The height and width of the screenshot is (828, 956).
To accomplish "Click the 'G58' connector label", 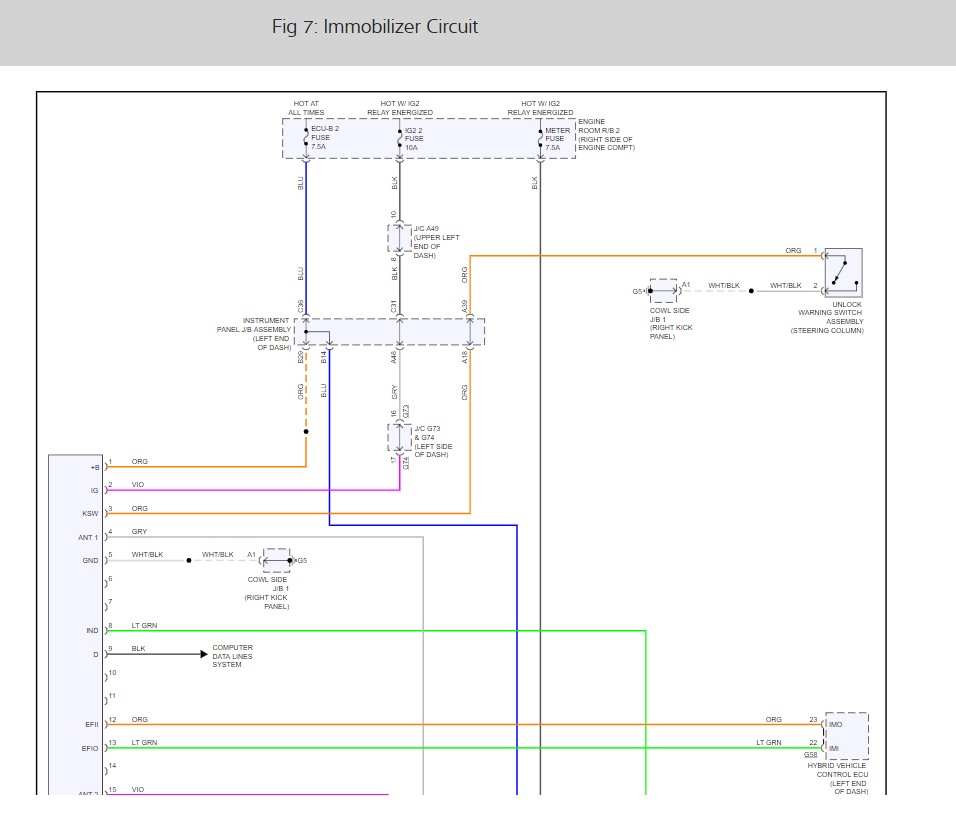I will point(810,755).
